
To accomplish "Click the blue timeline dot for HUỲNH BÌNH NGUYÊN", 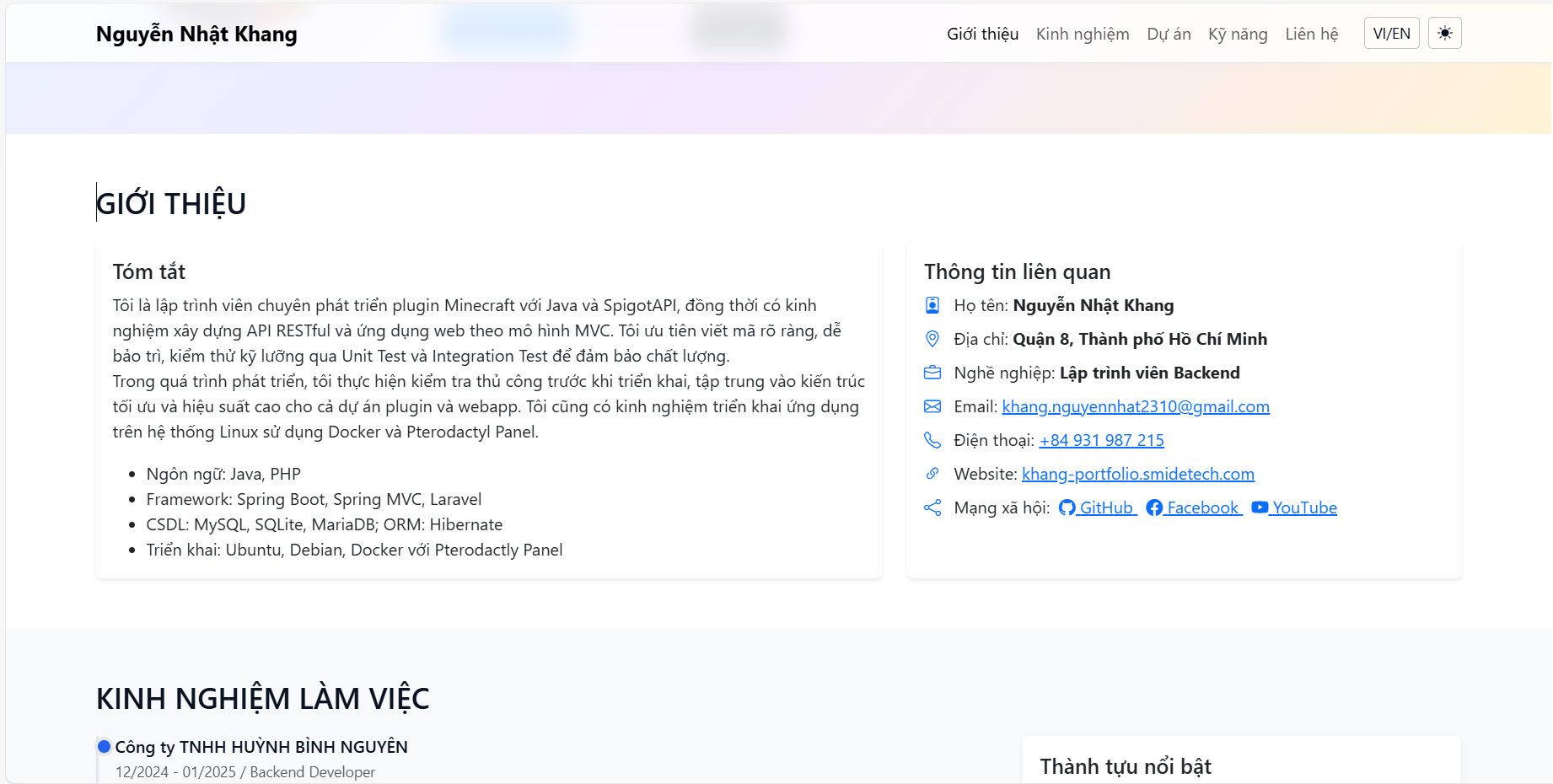I will pos(105,746).
